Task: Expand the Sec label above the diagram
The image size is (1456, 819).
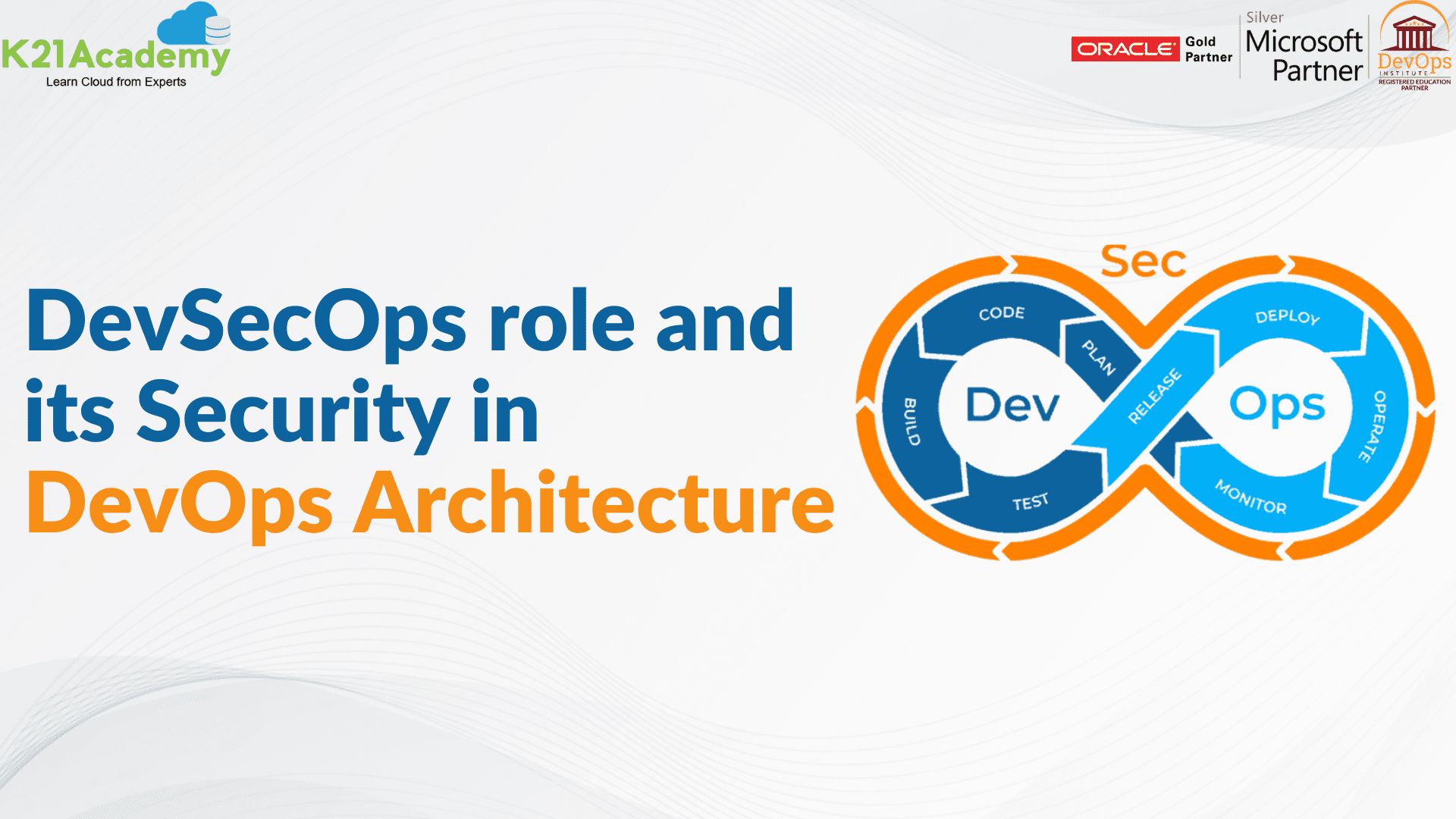Action: pyautogui.click(x=1145, y=262)
